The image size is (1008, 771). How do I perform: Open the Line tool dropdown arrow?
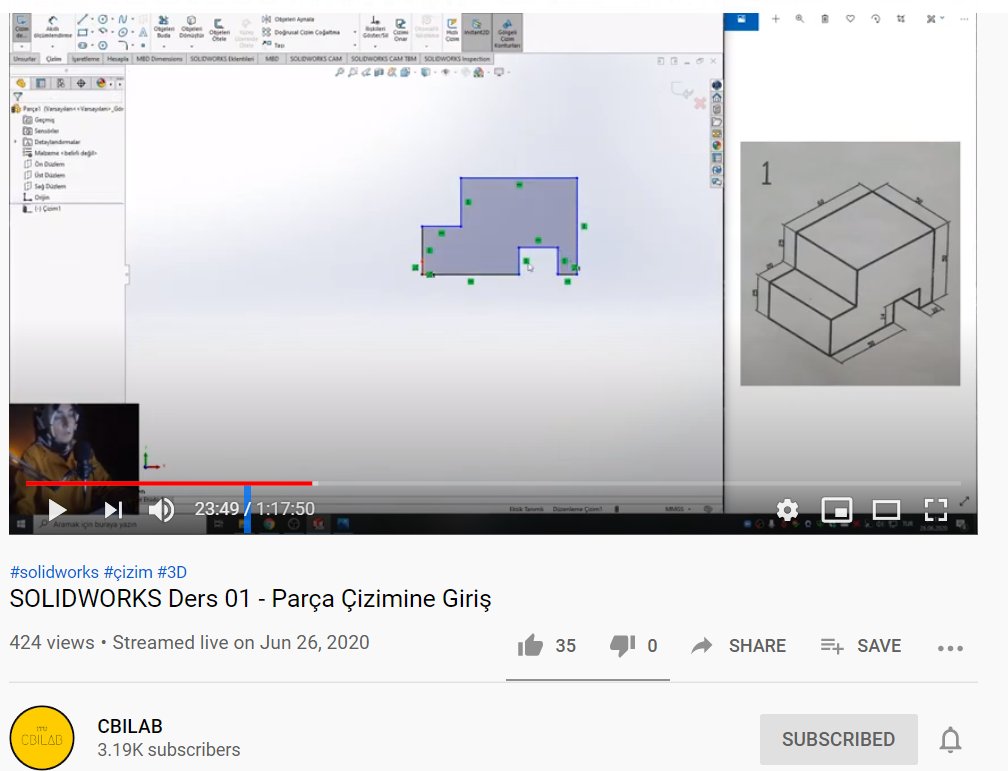[x=93, y=20]
